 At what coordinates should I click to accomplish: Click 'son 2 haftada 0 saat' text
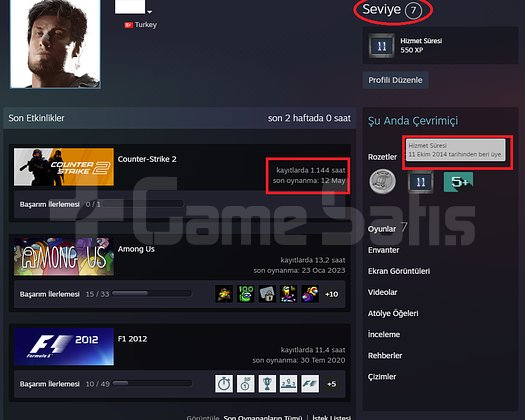[309, 118]
